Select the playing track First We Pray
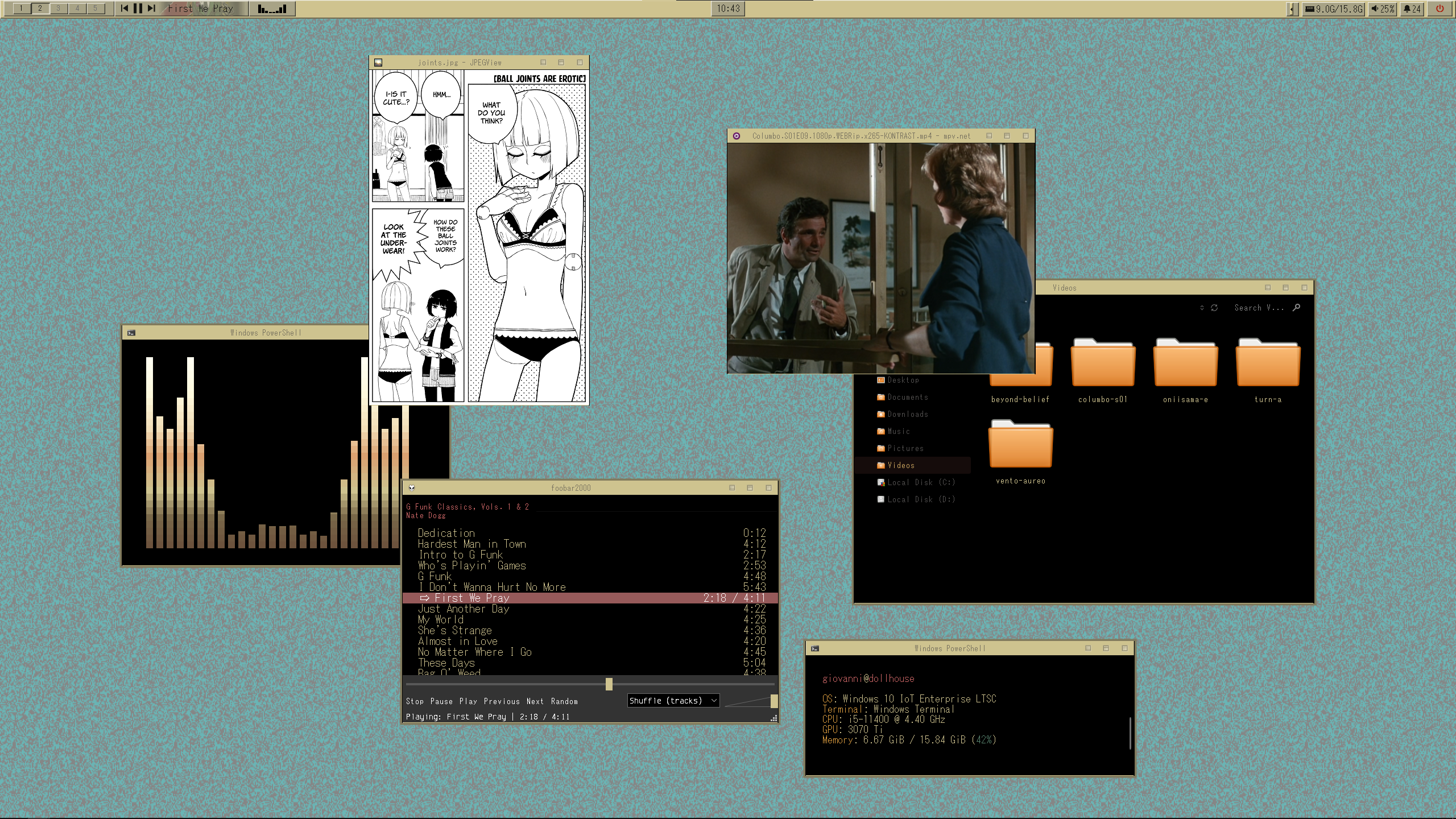 click(590, 598)
